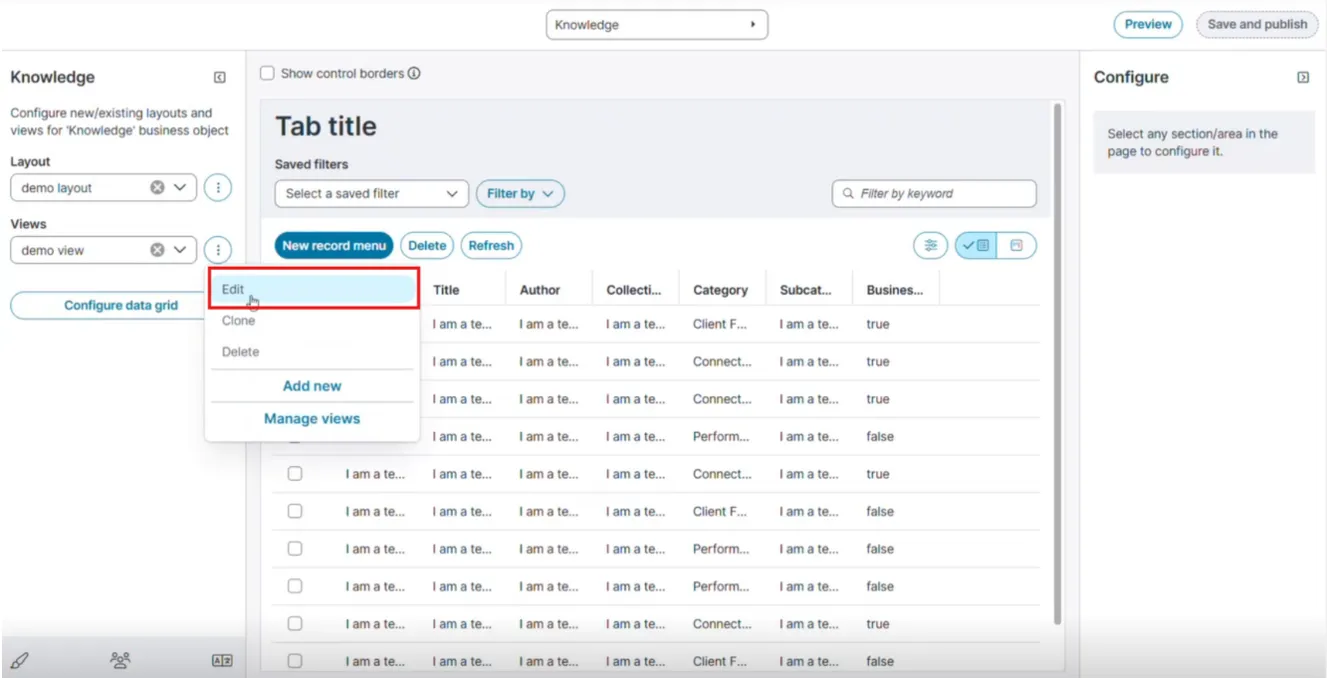Click the Saved filters label
Viewport: 1327px width, 678px height.
pyautogui.click(x=311, y=164)
